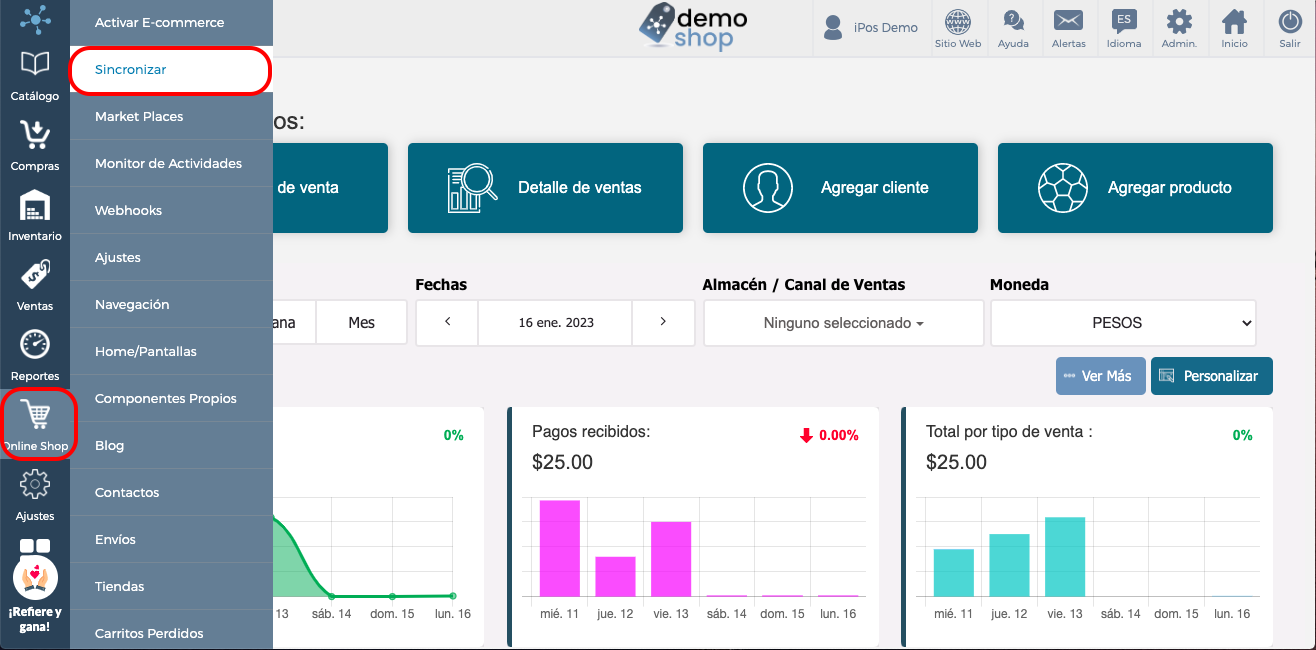
Task: Click the 16 ene. 2023 date field
Action: 555,323
